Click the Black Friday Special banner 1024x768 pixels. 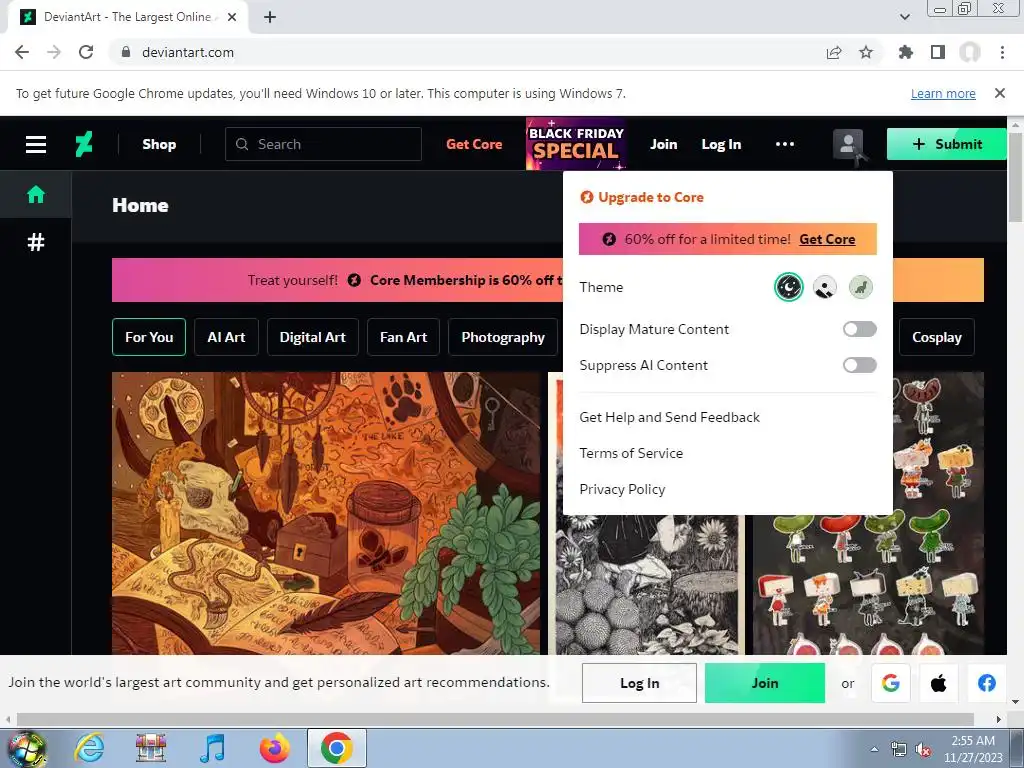[576, 144]
